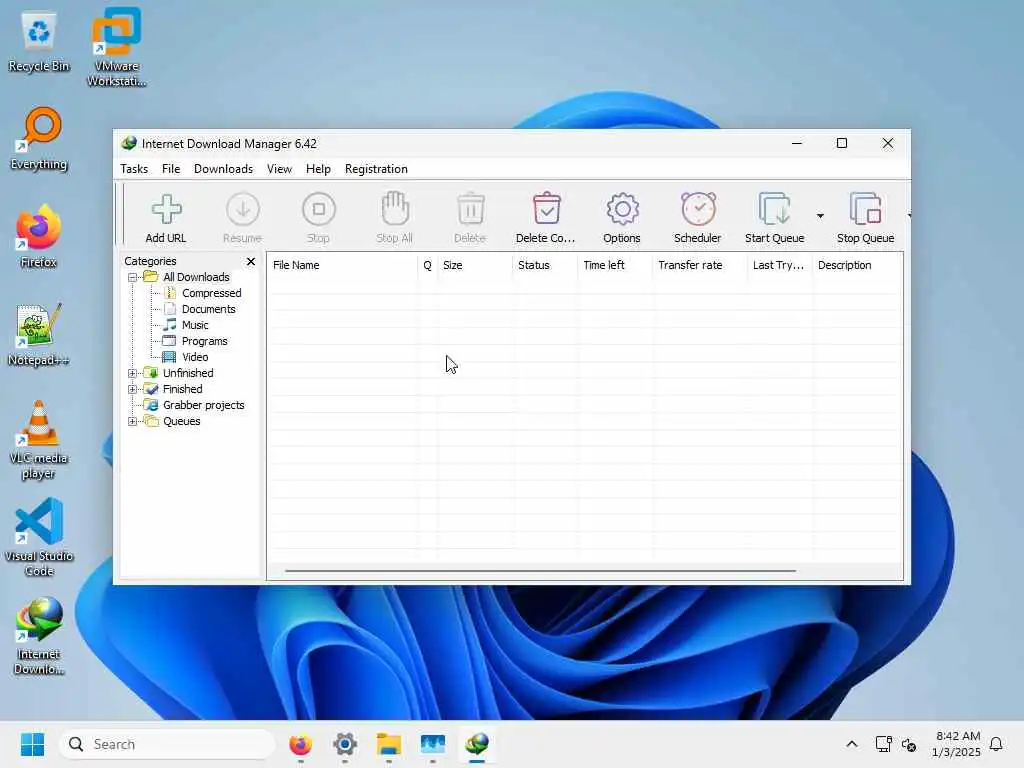The width and height of the screenshot is (1024, 768).
Task: Select the VMware Workstation desktop icon
Action: [116, 47]
